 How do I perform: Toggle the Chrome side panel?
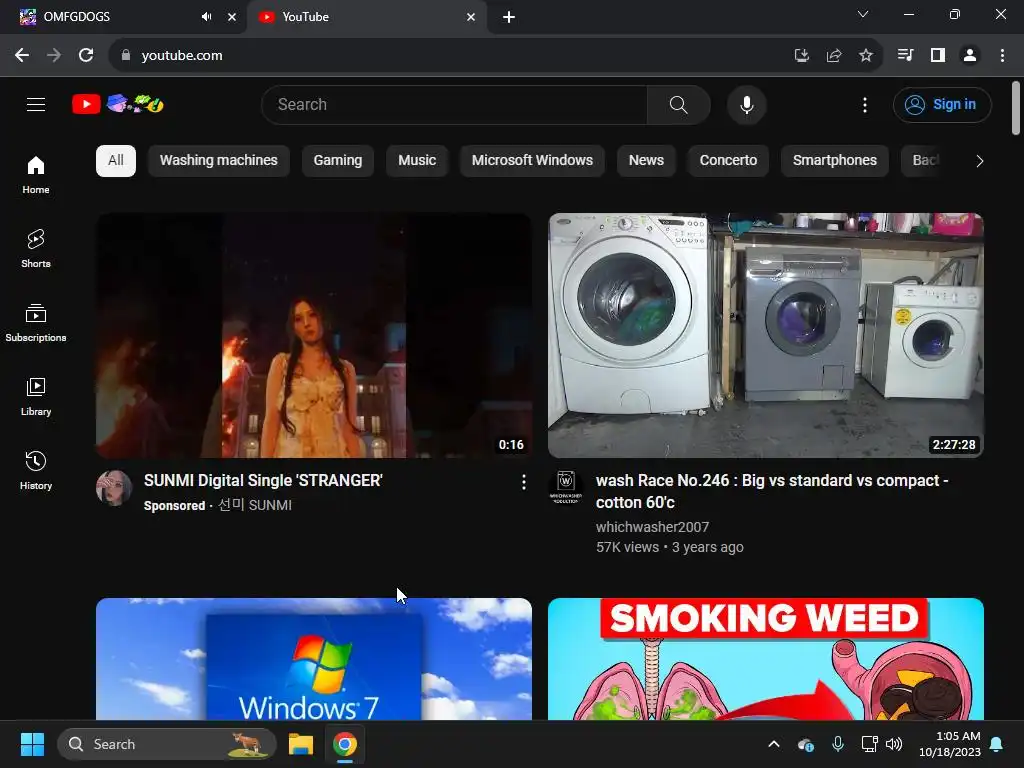(938, 56)
